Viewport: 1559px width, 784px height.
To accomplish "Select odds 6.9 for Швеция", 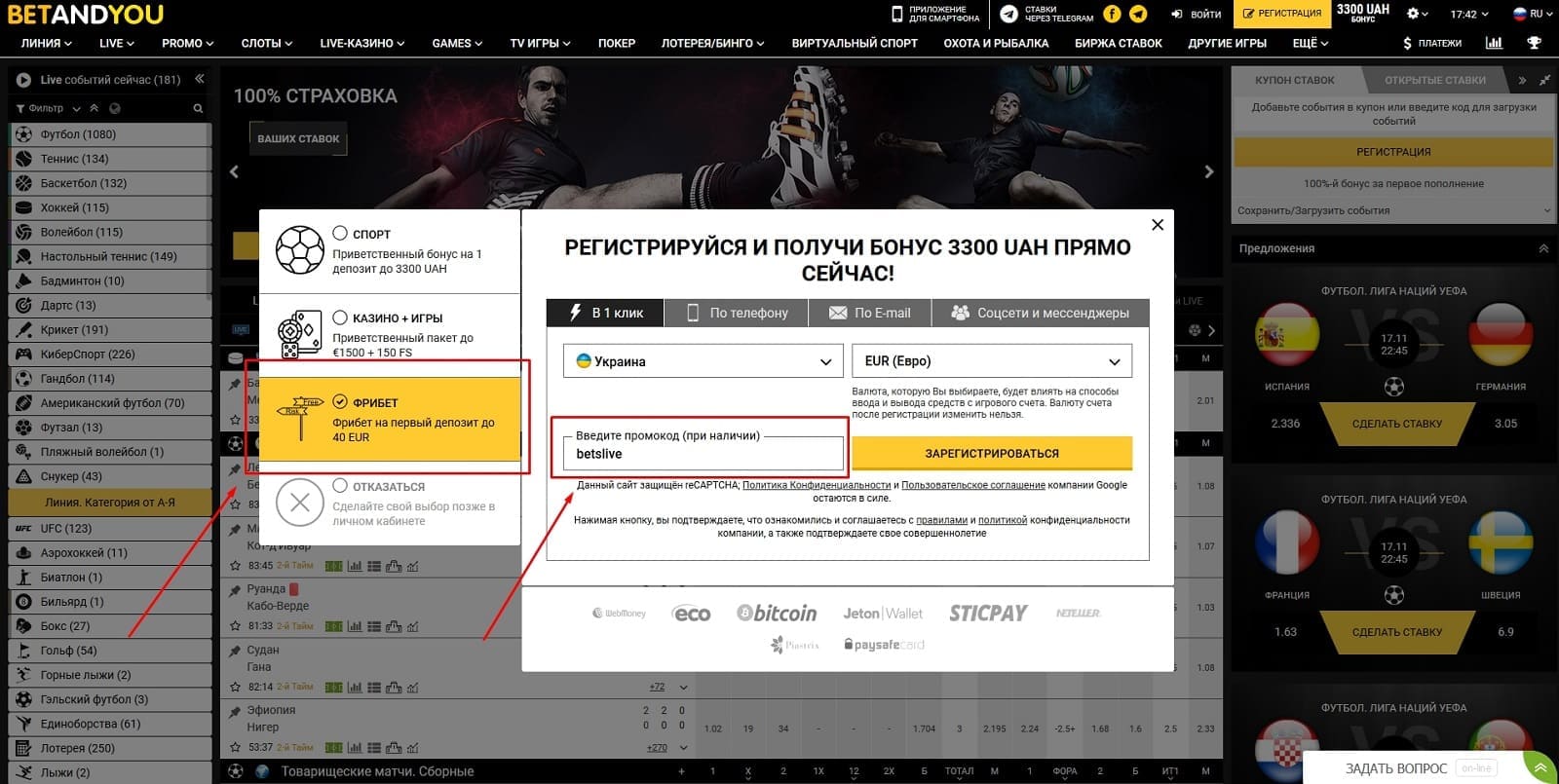I will click(x=1505, y=632).
